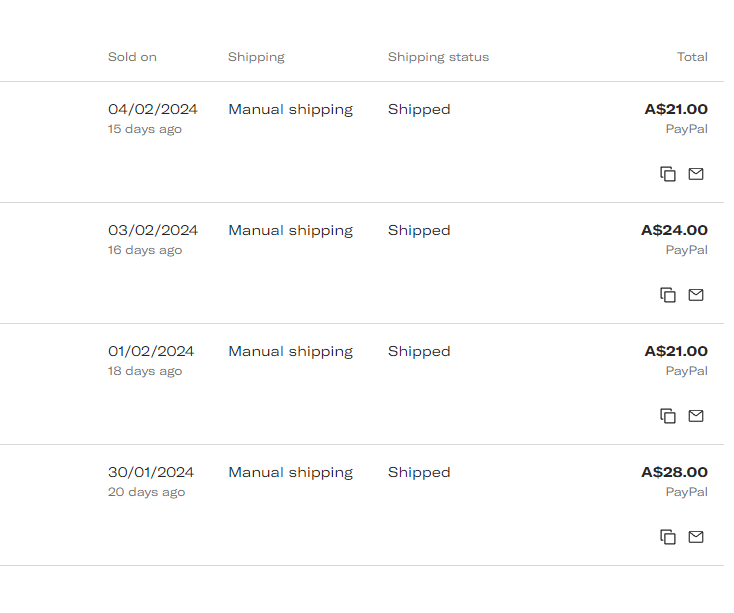Image resolution: width=734 pixels, height=613 pixels.
Task: Click the 04/02/2024 sold date
Action: click(x=153, y=109)
